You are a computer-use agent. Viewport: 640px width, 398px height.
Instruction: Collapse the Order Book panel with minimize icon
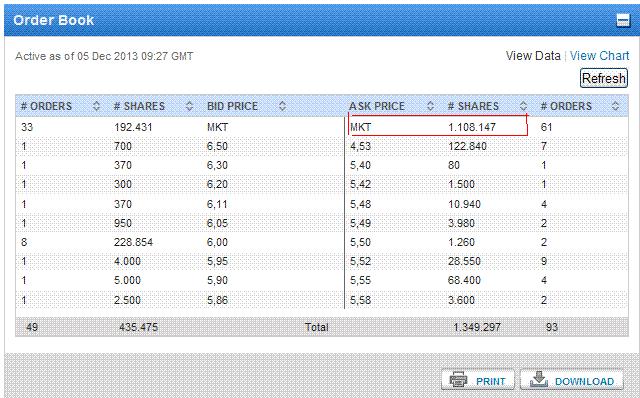point(623,20)
